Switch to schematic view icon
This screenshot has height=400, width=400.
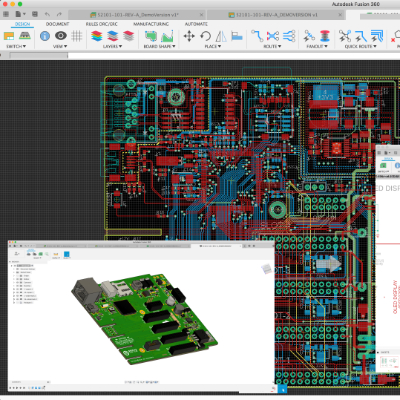[x=9, y=36]
